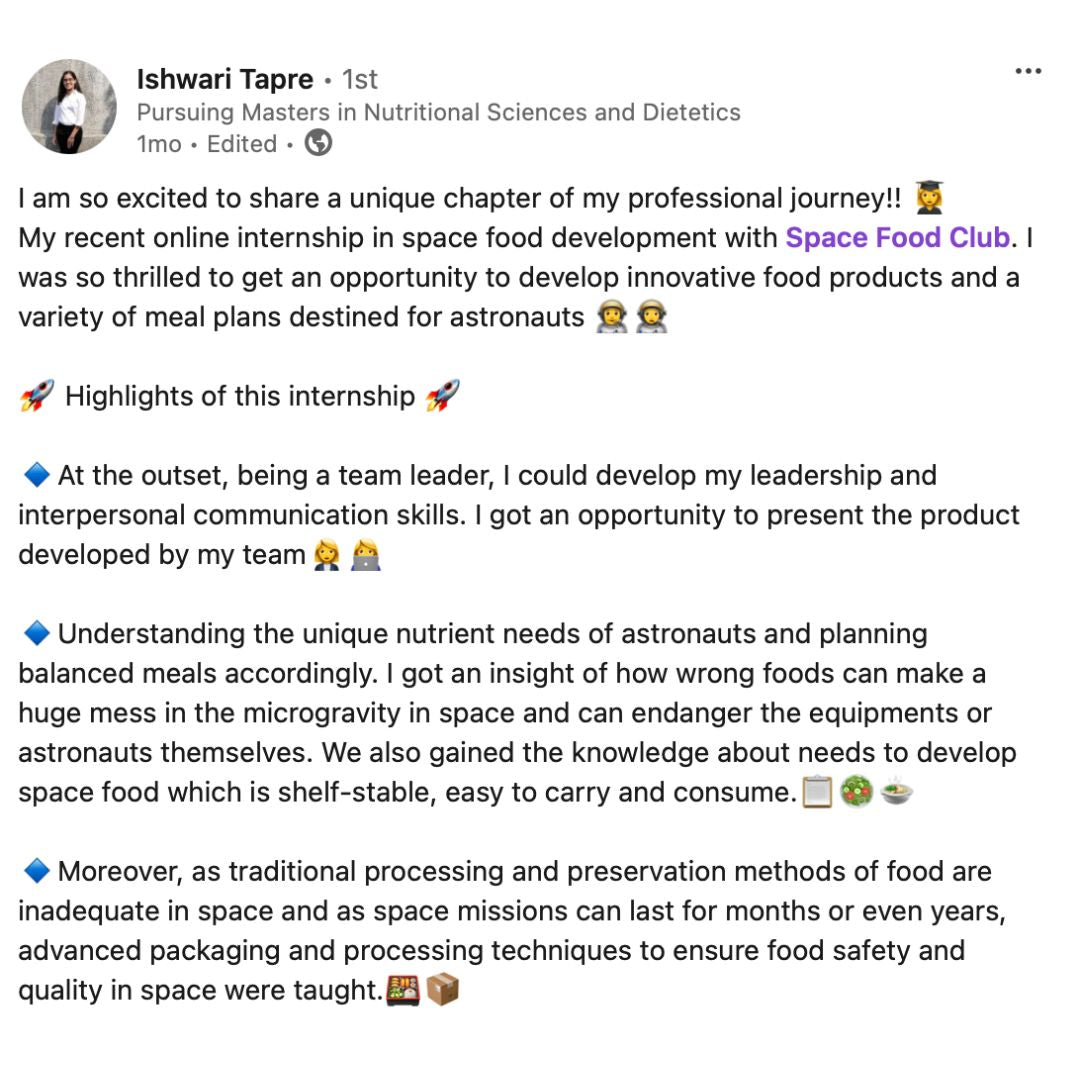Click the cardboard package emoji
The width and height of the screenshot is (1080, 1080).
click(x=442, y=991)
